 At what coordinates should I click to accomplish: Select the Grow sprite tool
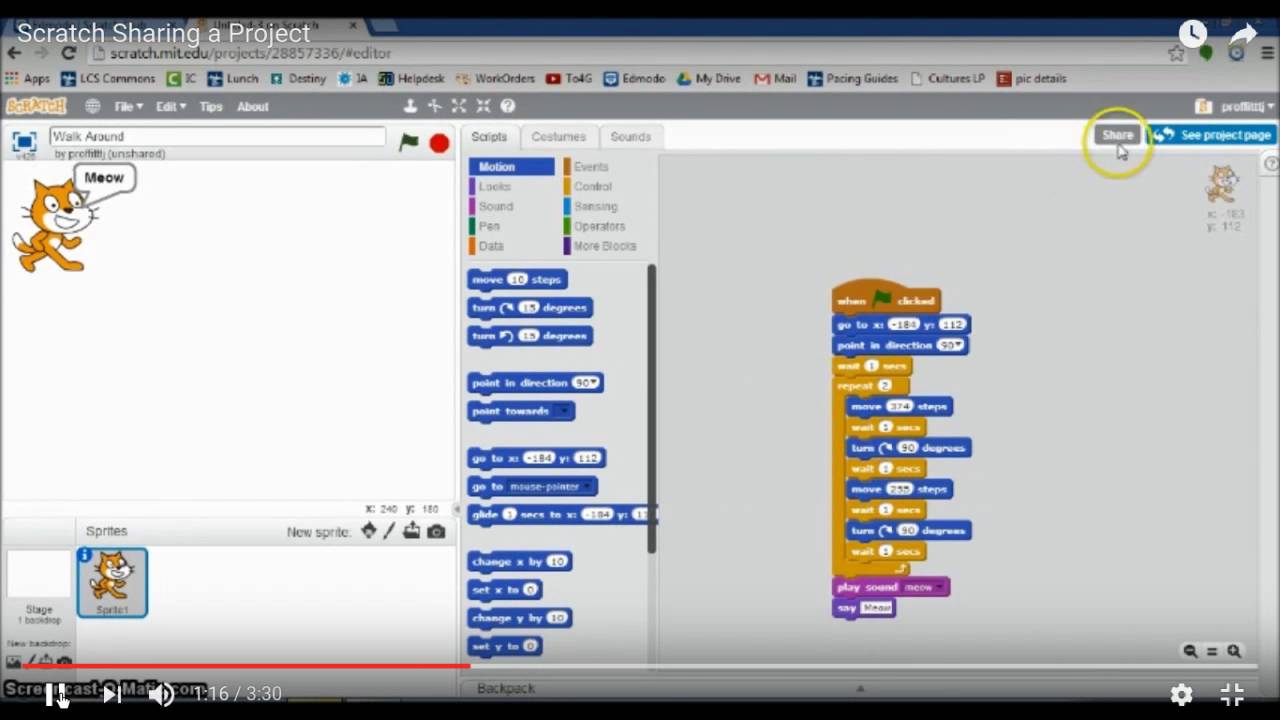pyautogui.click(x=459, y=106)
